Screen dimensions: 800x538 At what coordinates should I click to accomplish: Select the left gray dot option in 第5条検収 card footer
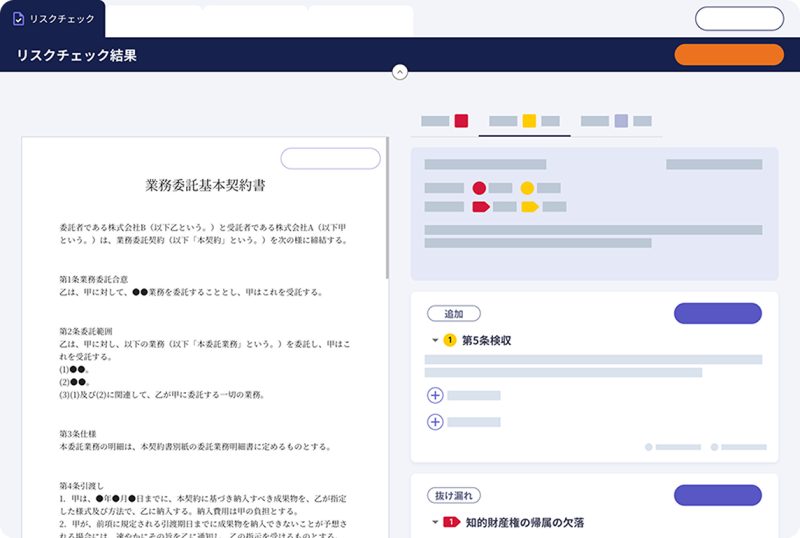[649, 447]
